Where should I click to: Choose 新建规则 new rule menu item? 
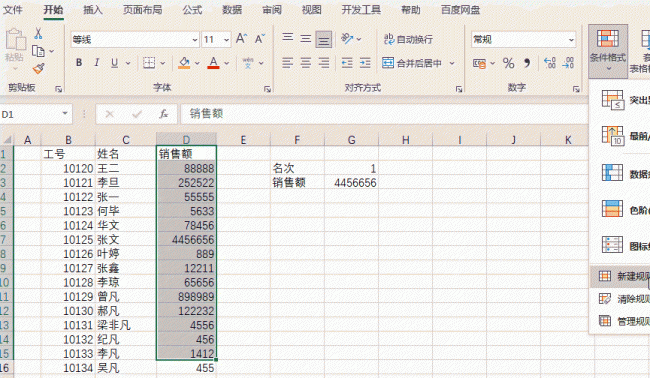620,276
